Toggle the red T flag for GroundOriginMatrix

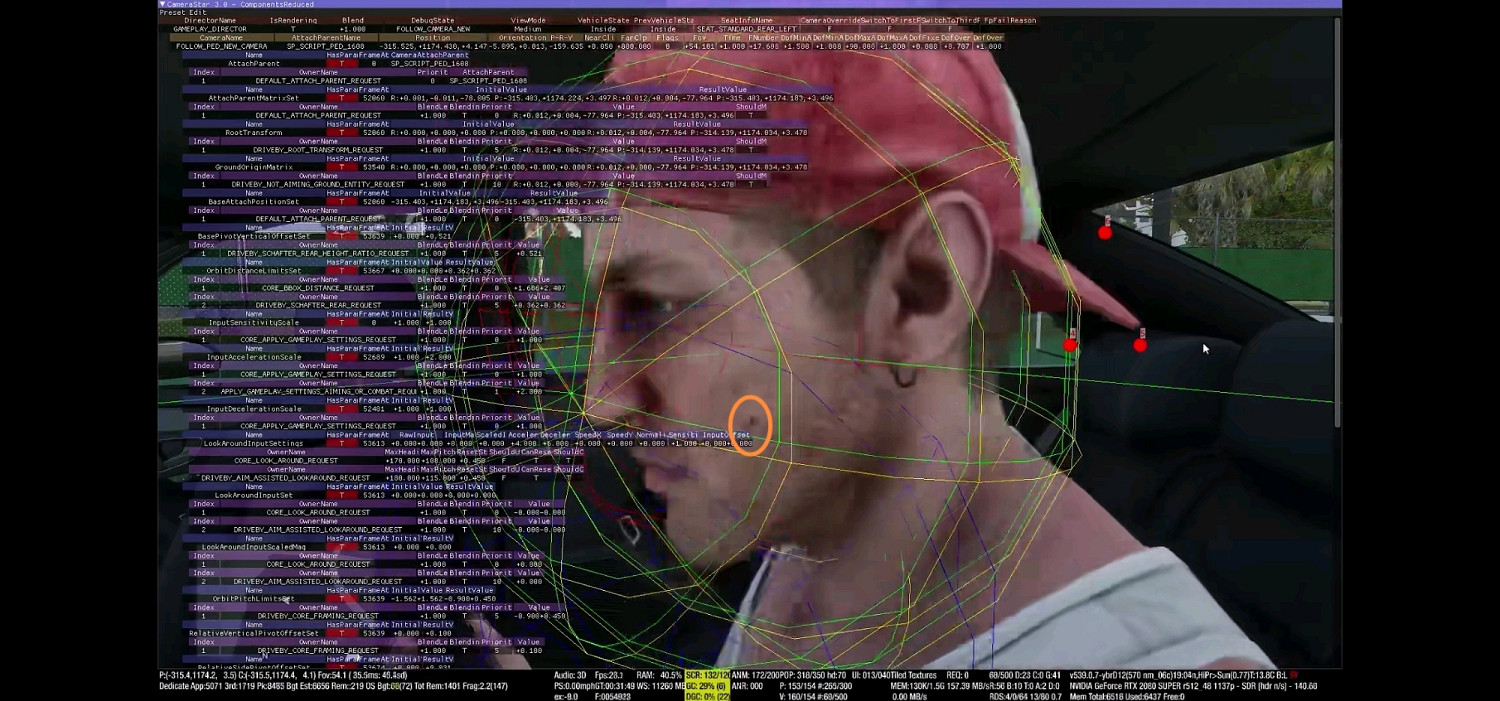coord(341,167)
